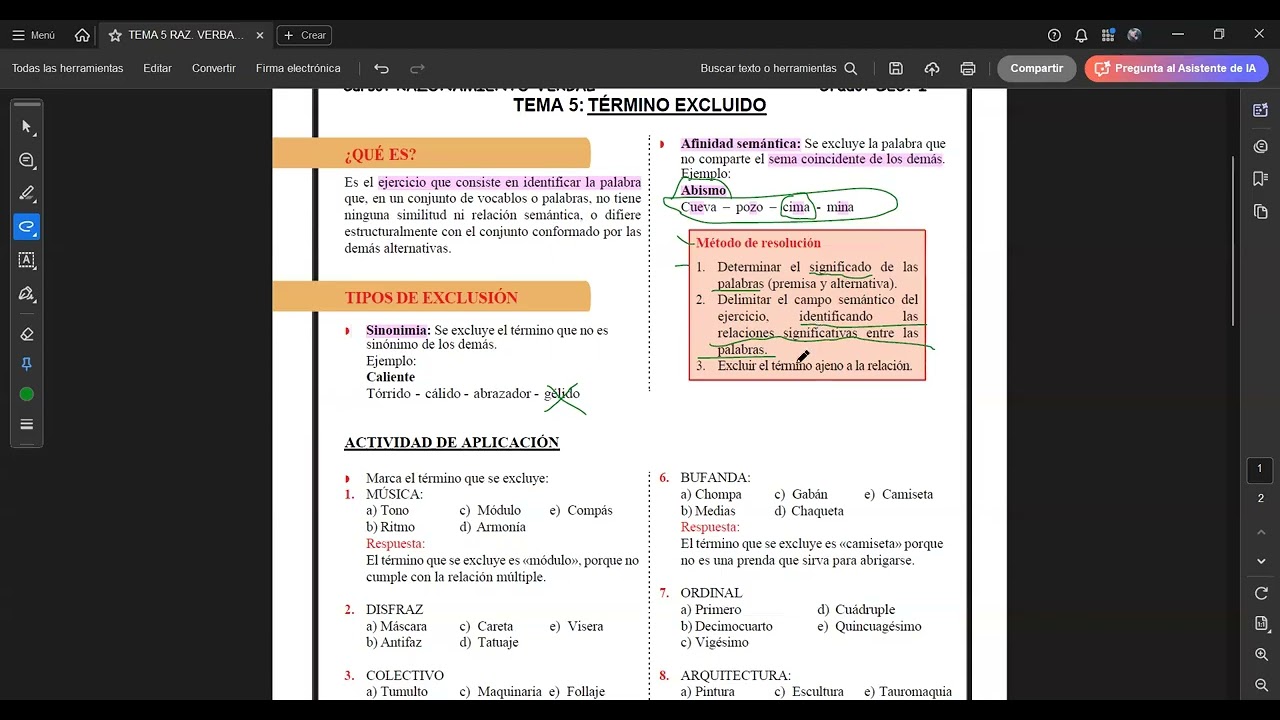
Task: Click the Método de resolución title
Action: point(758,243)
